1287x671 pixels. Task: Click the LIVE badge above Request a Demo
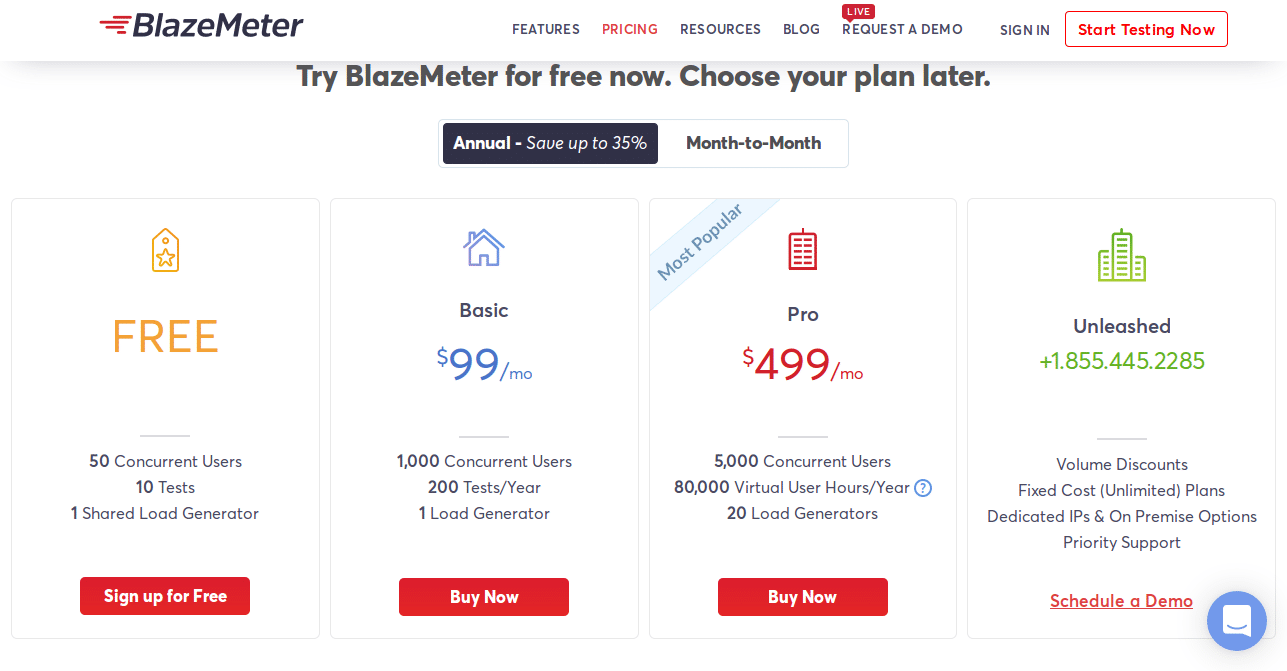click(x=858, y=12)
